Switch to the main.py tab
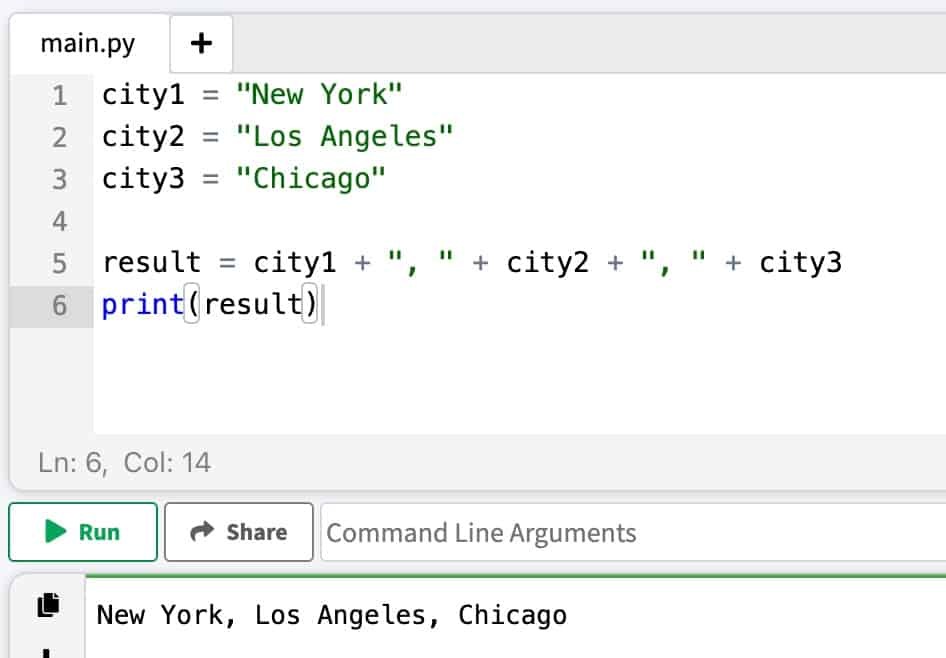946x658 pixels. tap(88, 43)
